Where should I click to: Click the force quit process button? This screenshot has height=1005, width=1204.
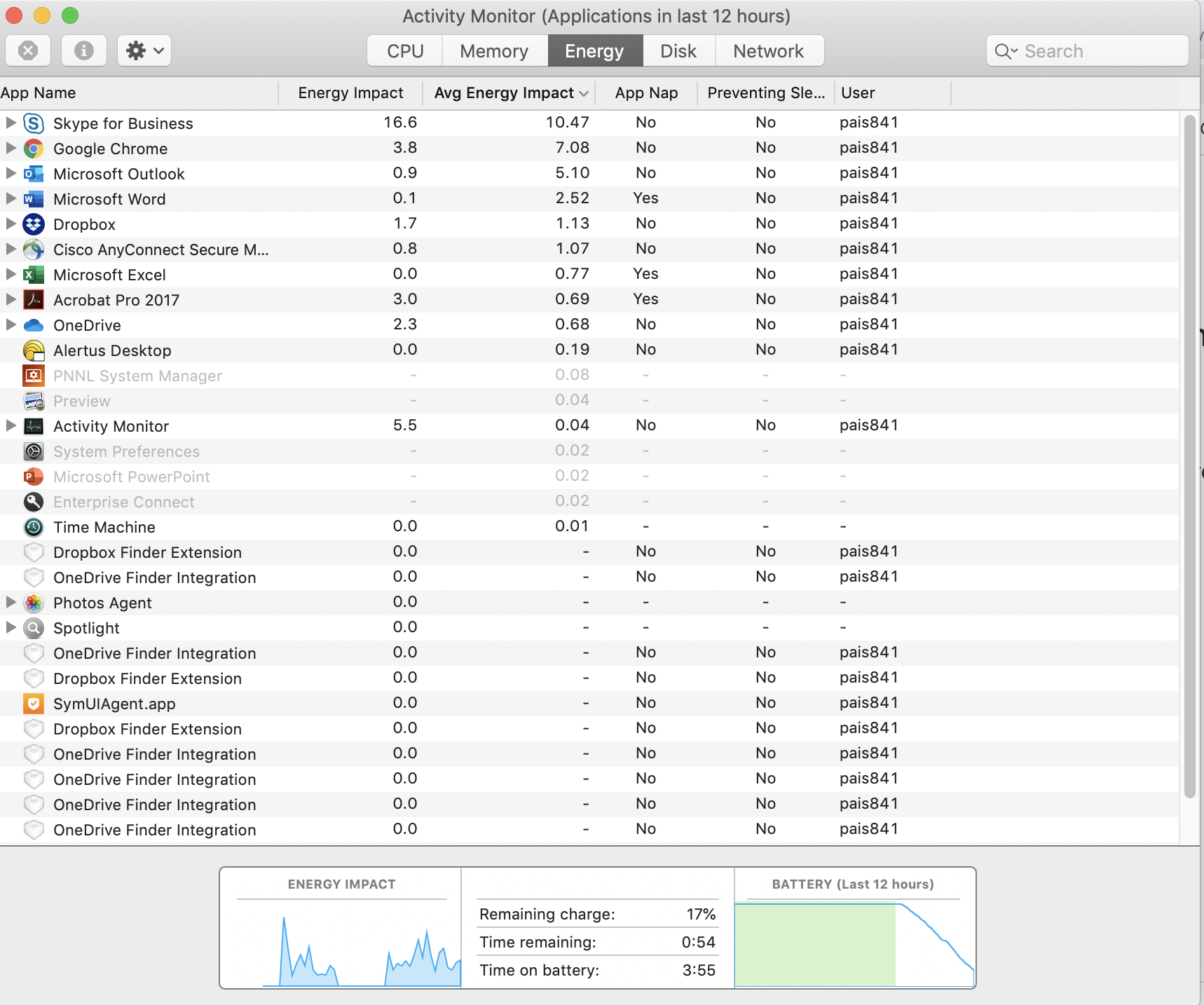(x=28, y=50)
